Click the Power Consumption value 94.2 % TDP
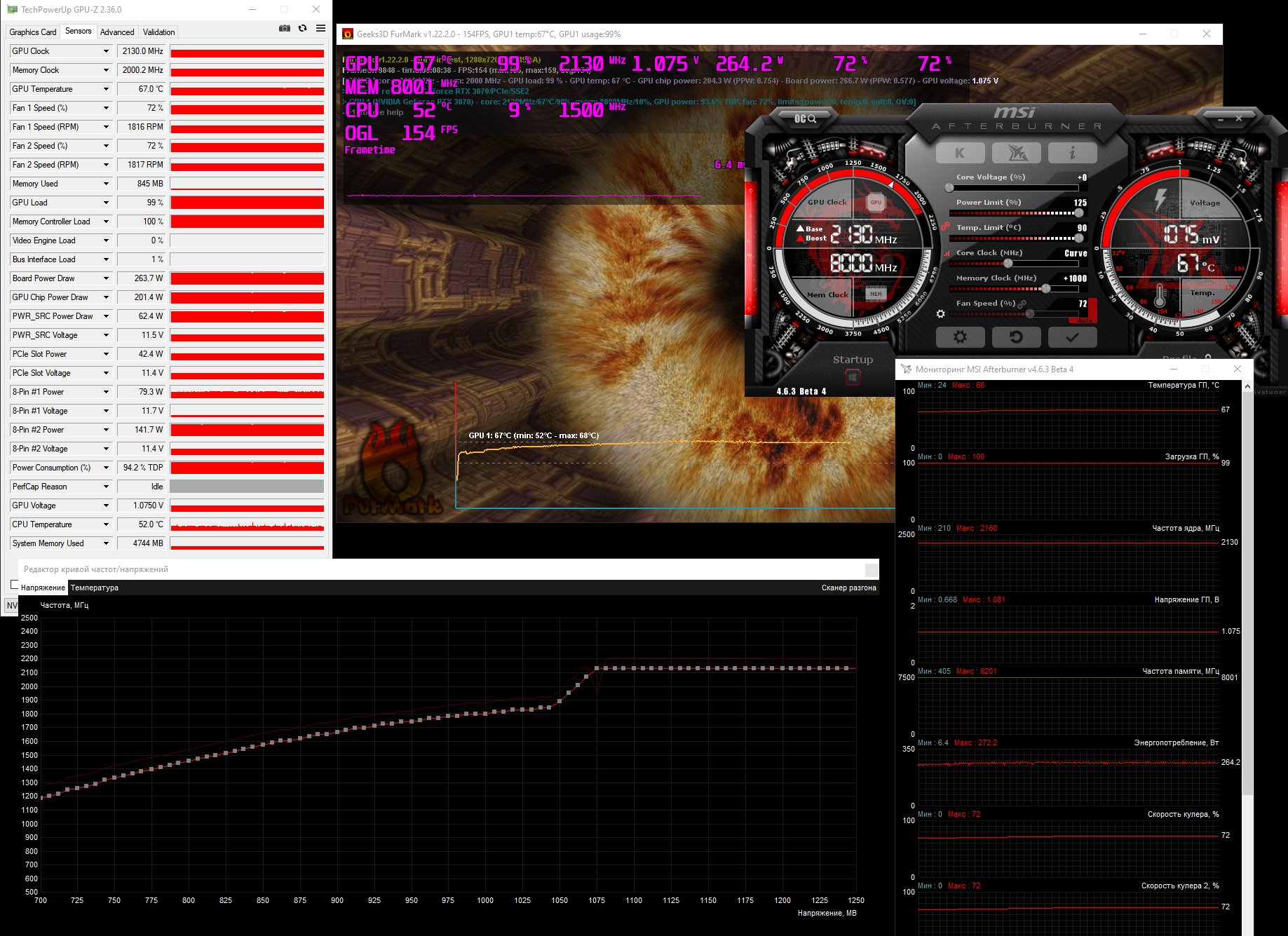Screen dimensions: 1288x936 click(142, 468)
